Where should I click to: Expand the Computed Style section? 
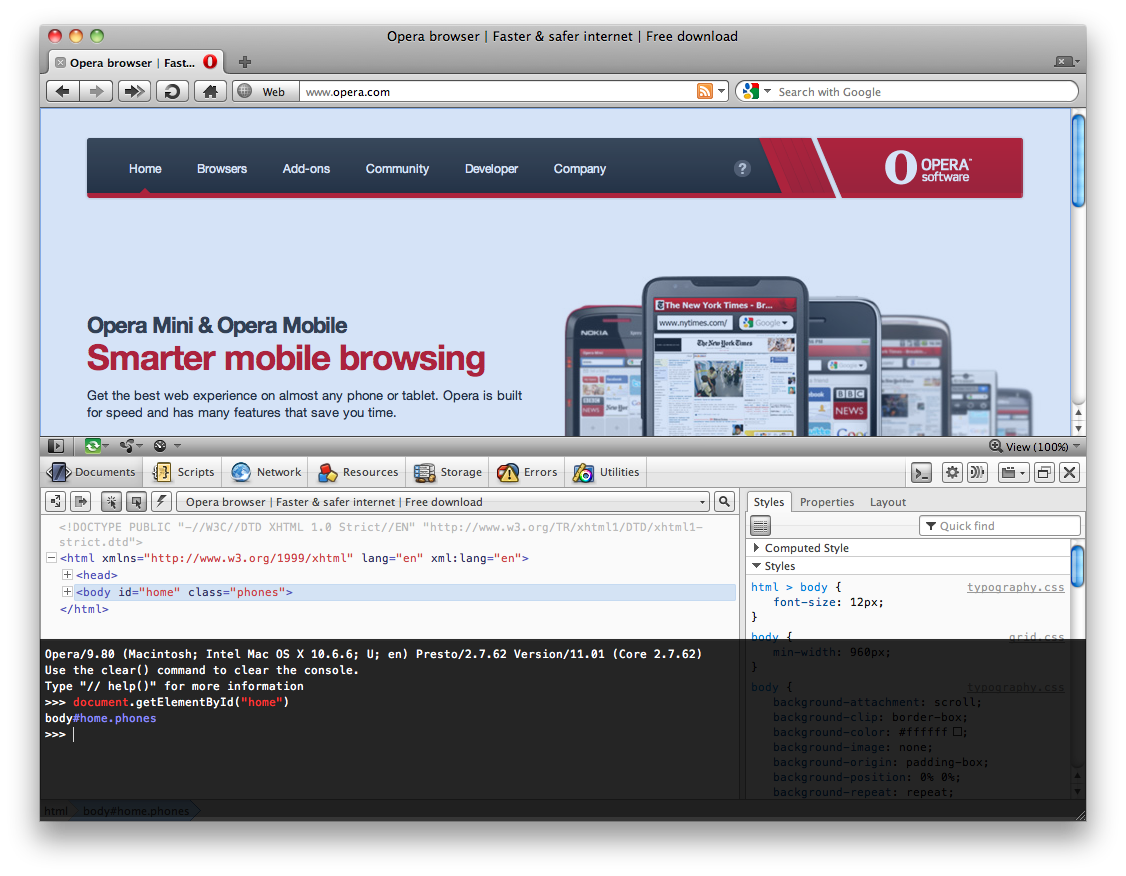pyautogui.click(x=757, y=548)
